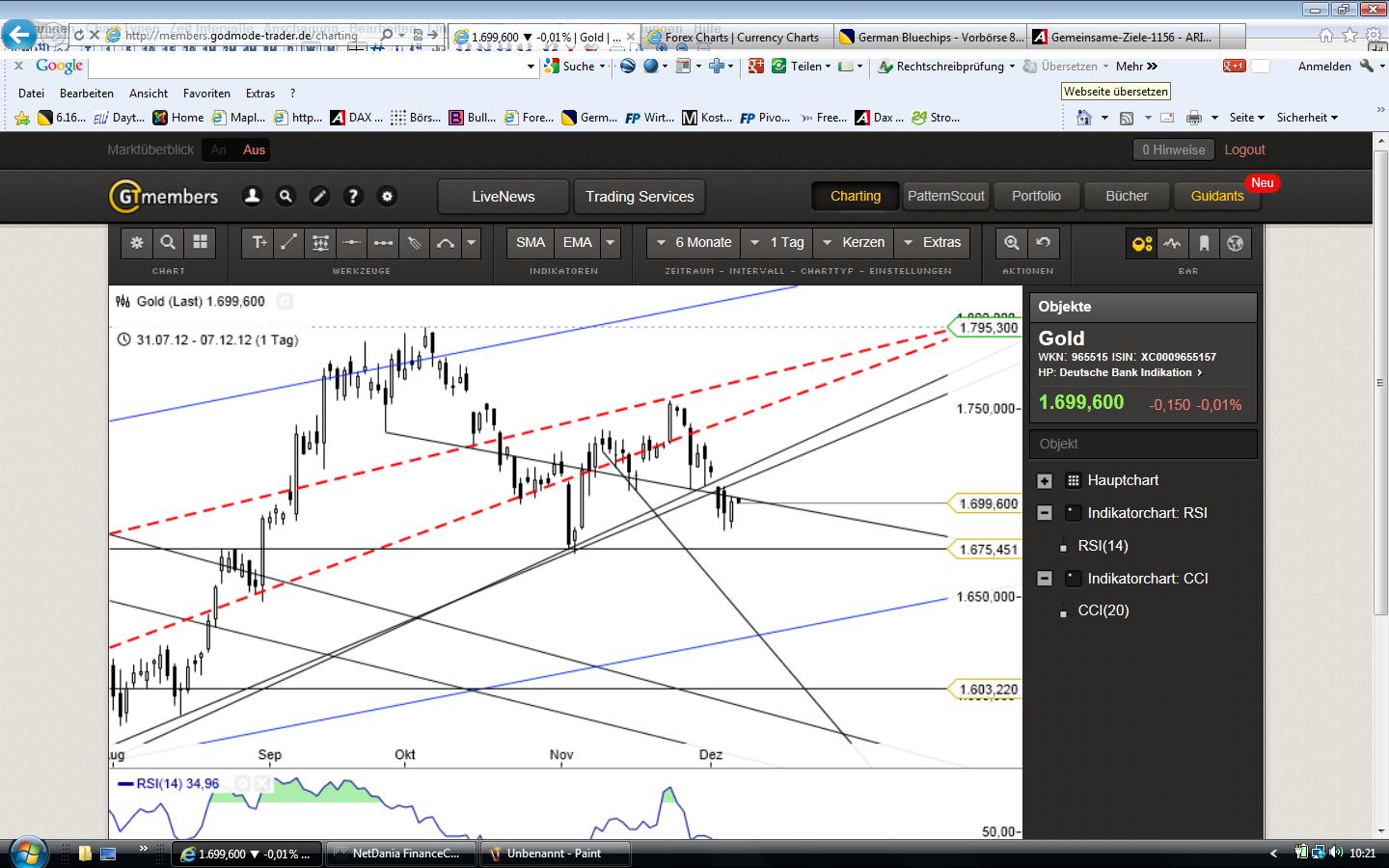Open the chart settings gear icon

coord(136,243)
